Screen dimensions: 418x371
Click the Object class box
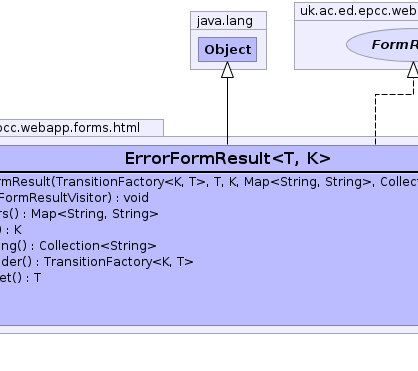[227, 49]
